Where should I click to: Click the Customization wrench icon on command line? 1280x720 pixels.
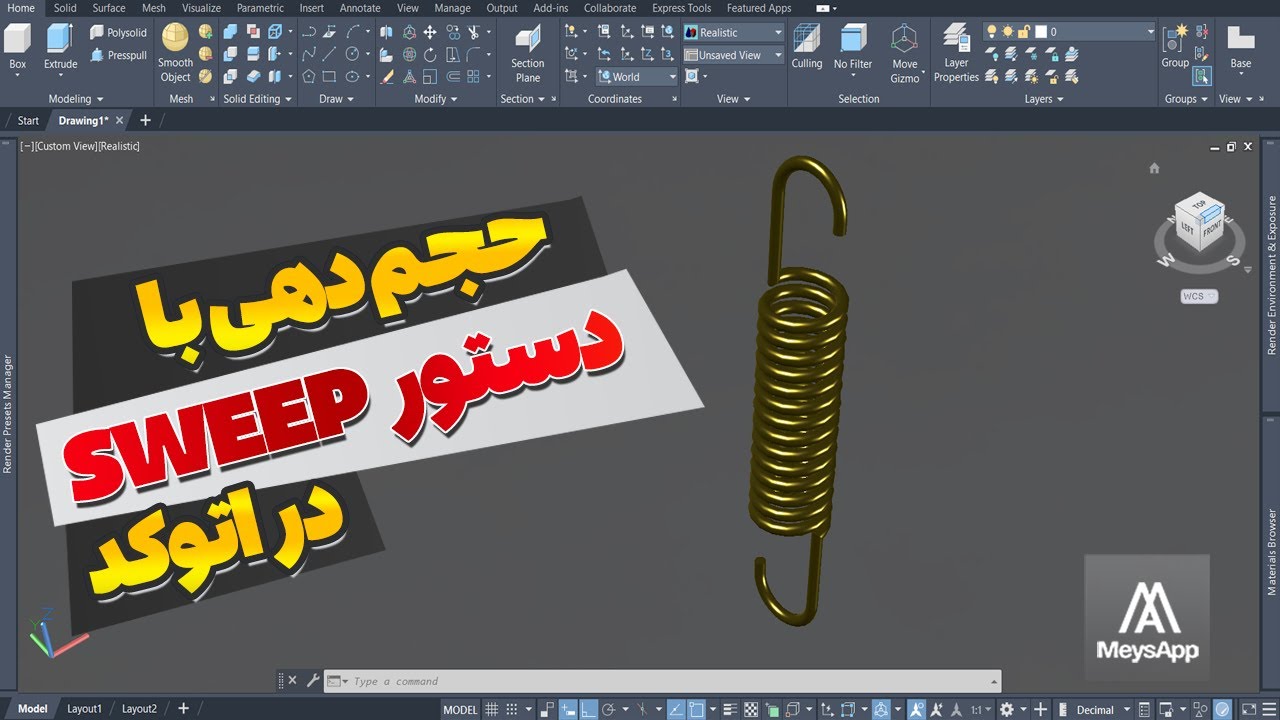[x=312, y=681]
